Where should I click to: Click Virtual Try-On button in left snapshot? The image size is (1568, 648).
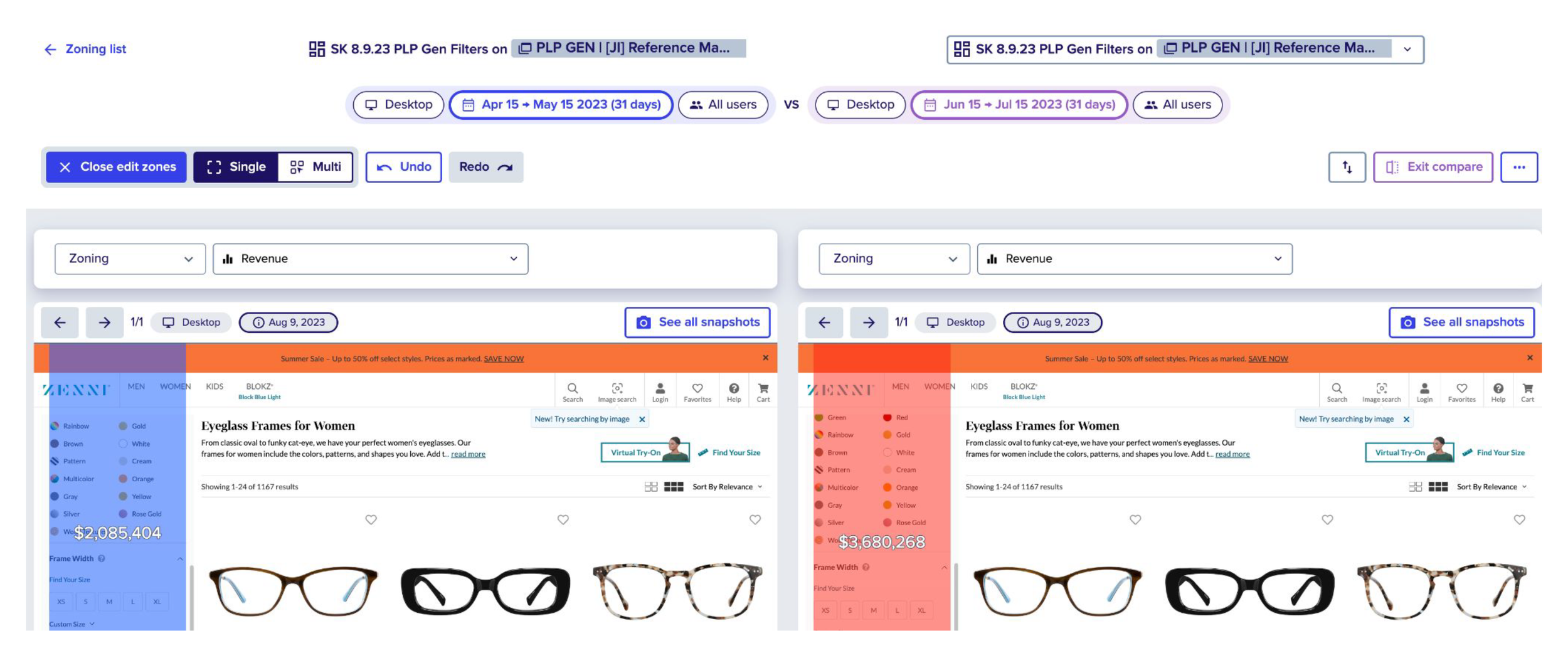[645, 452]
